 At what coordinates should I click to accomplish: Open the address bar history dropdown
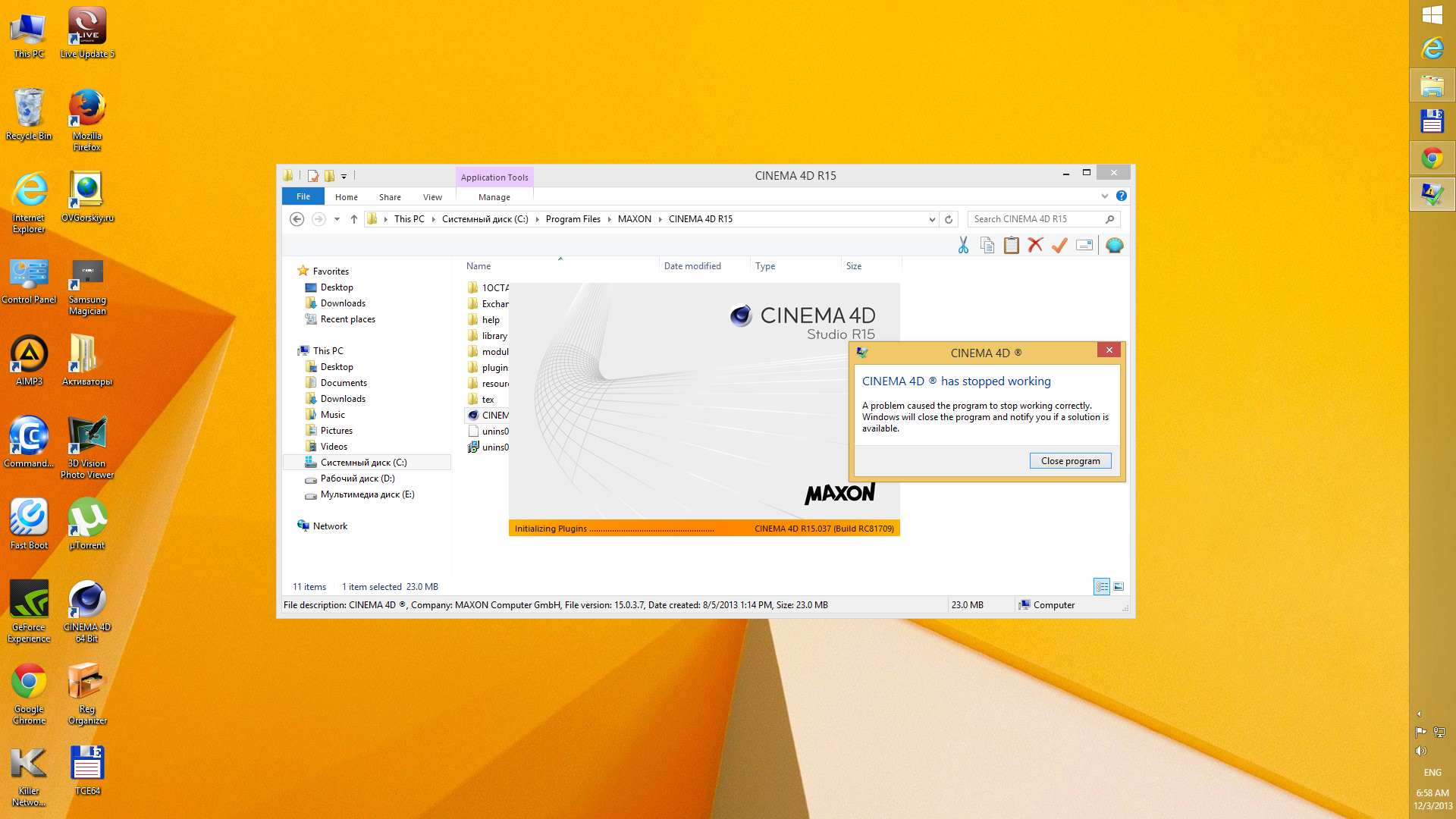tap(932, 219)
